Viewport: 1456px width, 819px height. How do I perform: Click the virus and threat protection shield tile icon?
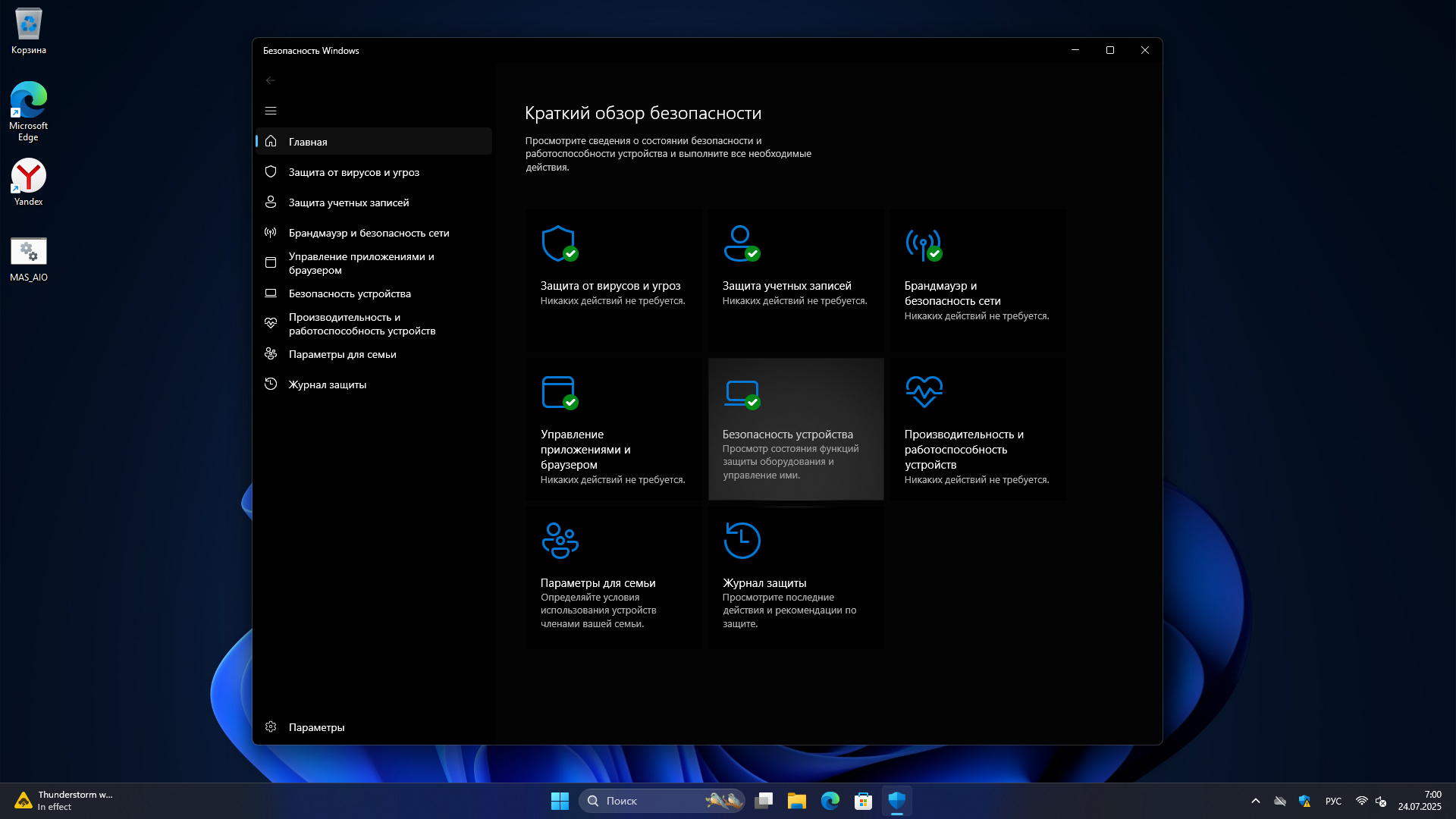pyautogui.click(x=560, y=244)
